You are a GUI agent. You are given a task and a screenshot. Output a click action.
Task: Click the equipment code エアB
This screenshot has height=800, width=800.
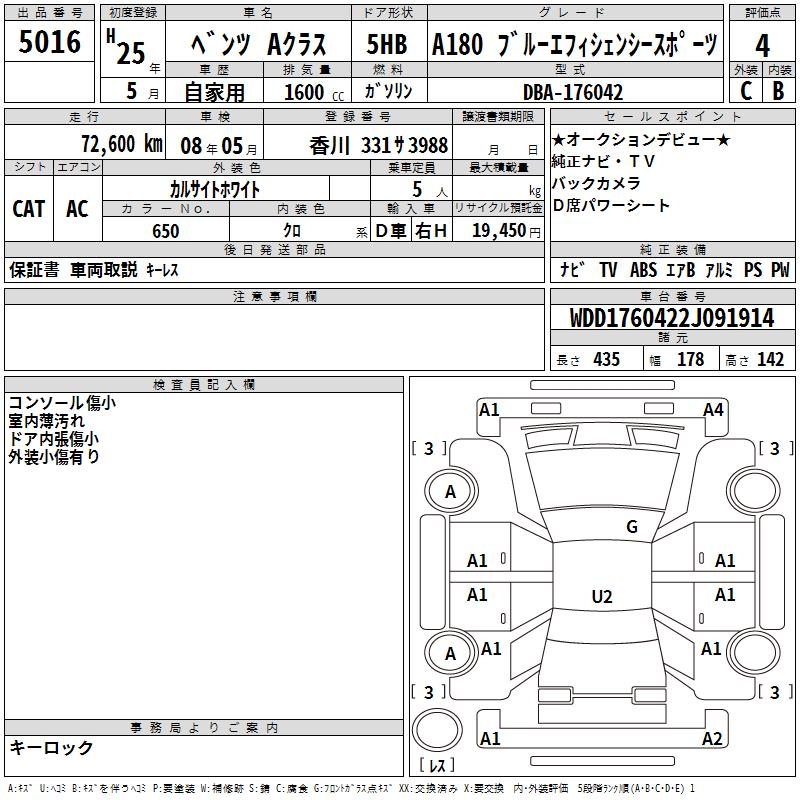pos(681,270)
